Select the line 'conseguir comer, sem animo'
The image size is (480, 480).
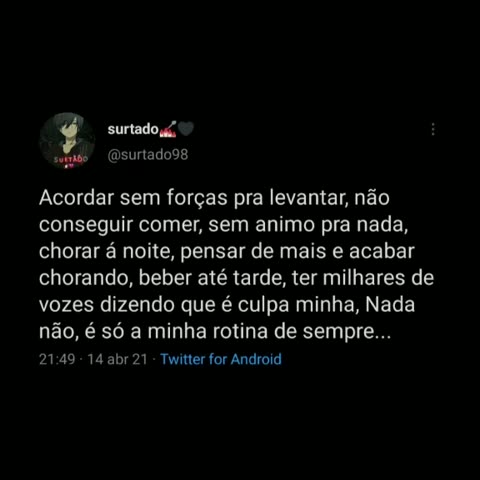[223, 225]
